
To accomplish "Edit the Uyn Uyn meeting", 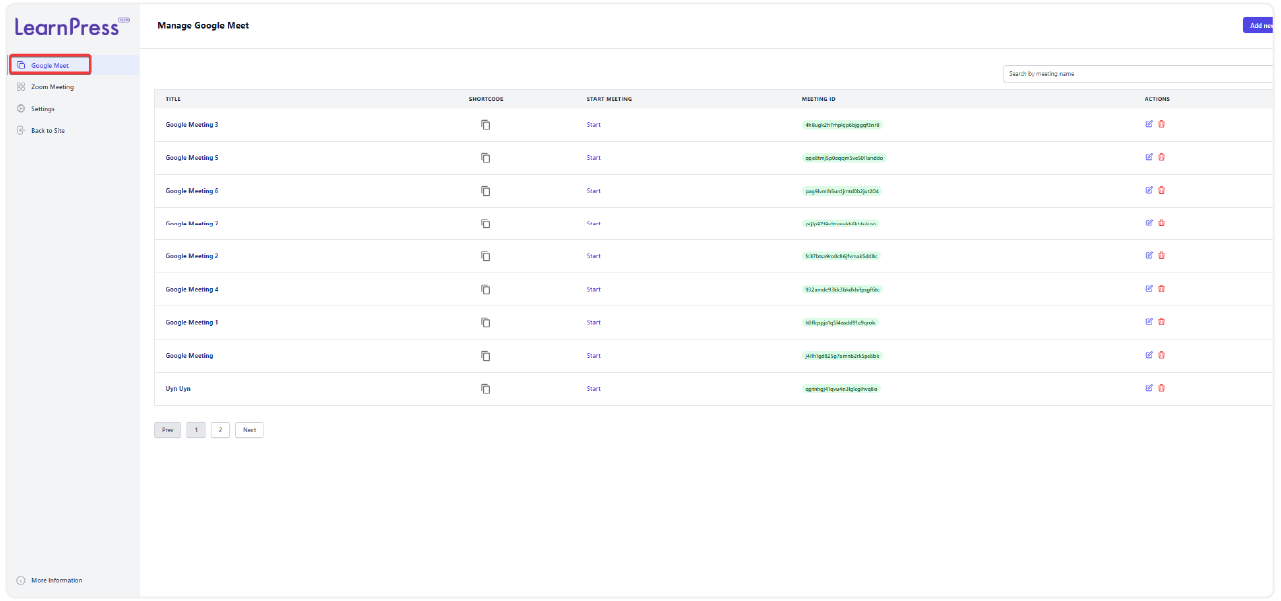I will click(x=1149, y=388).
